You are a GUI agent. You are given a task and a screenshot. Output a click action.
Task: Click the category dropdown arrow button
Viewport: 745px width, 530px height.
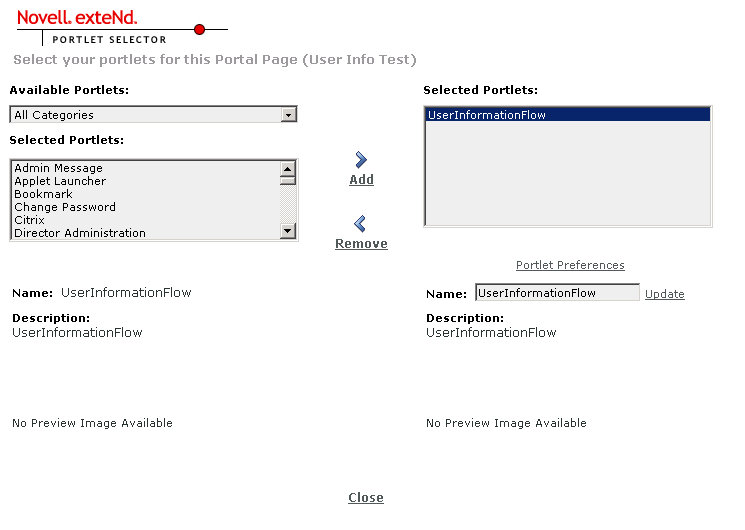tap(289, 115)
